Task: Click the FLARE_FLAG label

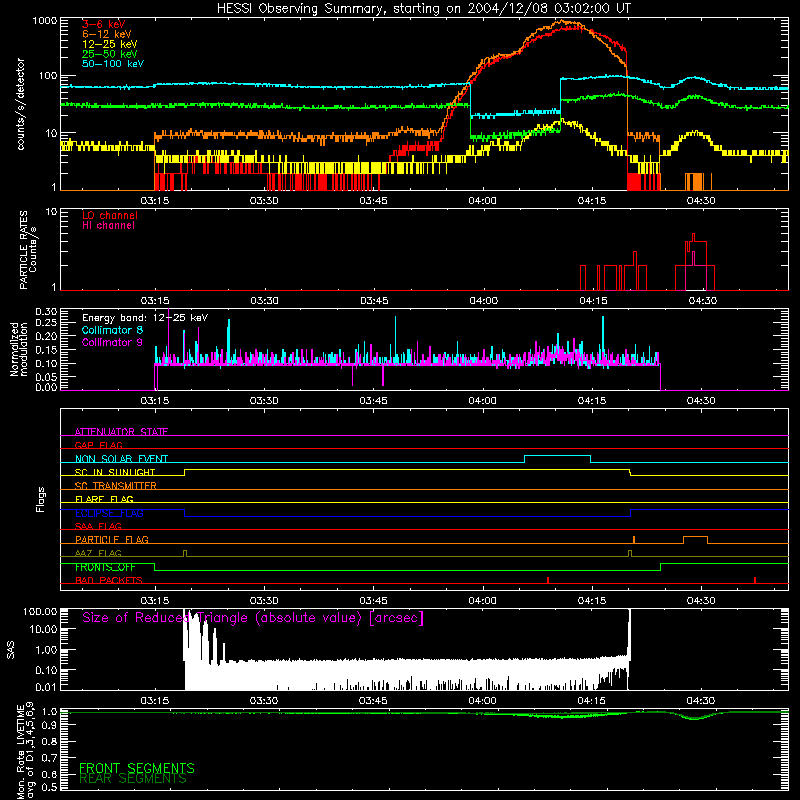Action: point(104,499)
